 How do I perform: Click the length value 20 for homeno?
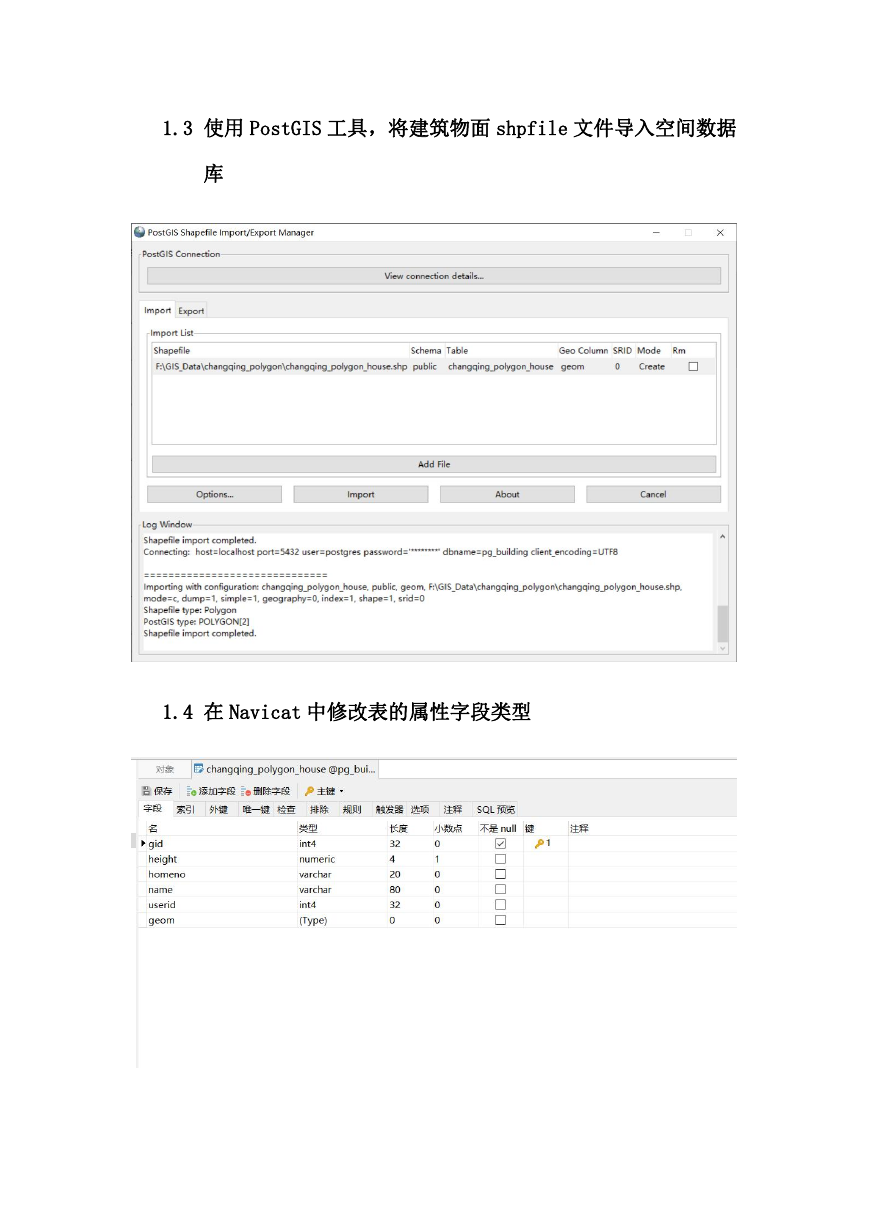[x=395, y=874]
